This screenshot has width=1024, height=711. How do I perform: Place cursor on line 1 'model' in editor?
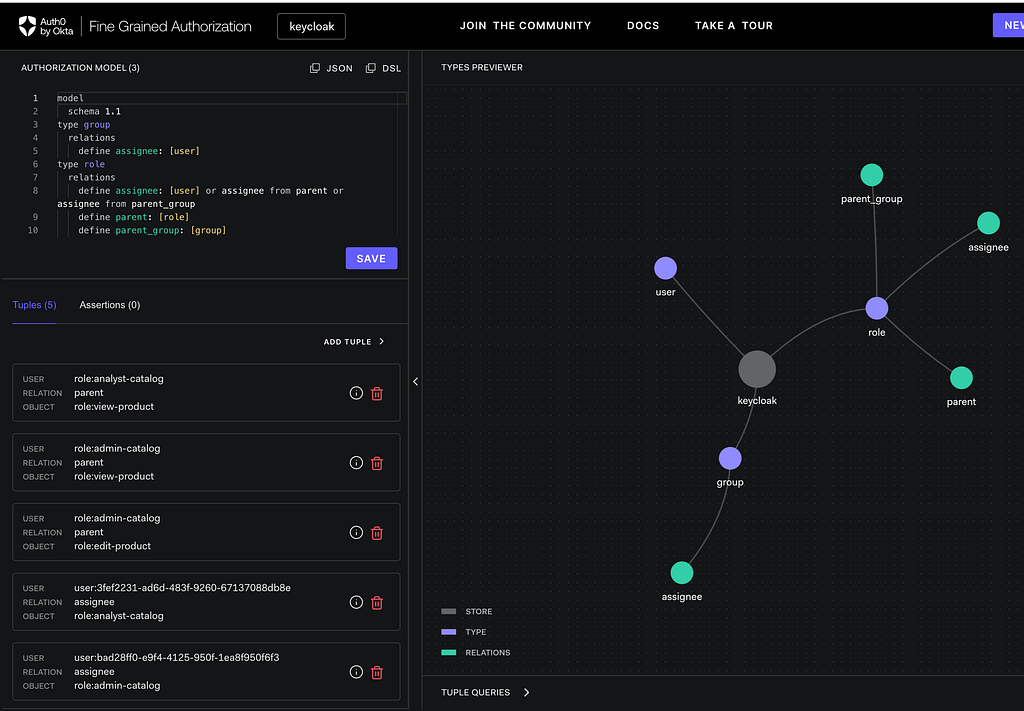pyautogui.click(x=70, y=98)
